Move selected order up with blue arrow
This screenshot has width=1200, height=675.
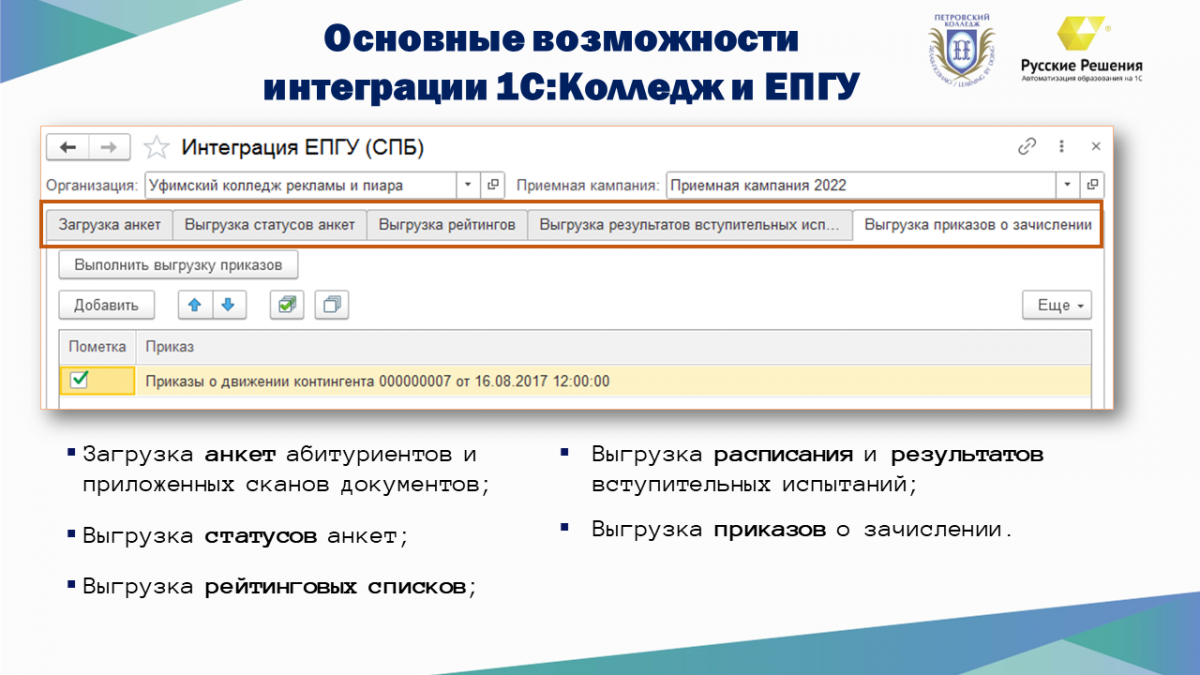pyautogui.click(x=195, y=305)
